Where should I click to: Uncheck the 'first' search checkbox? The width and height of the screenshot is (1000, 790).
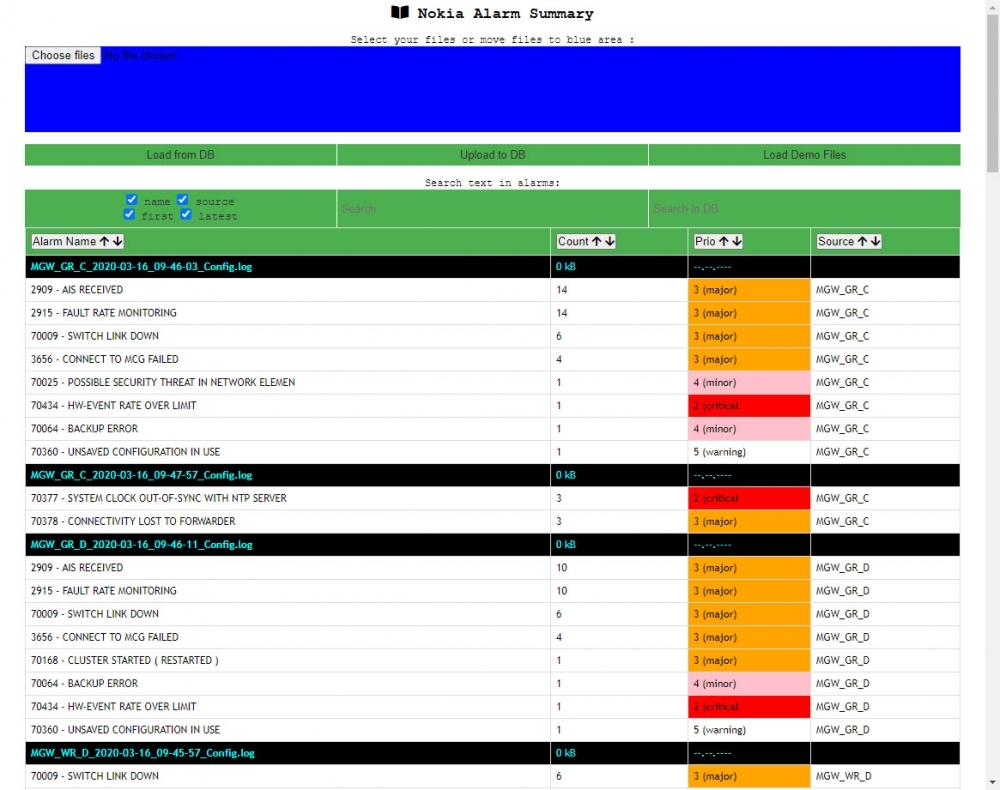[x=129, y=214]
